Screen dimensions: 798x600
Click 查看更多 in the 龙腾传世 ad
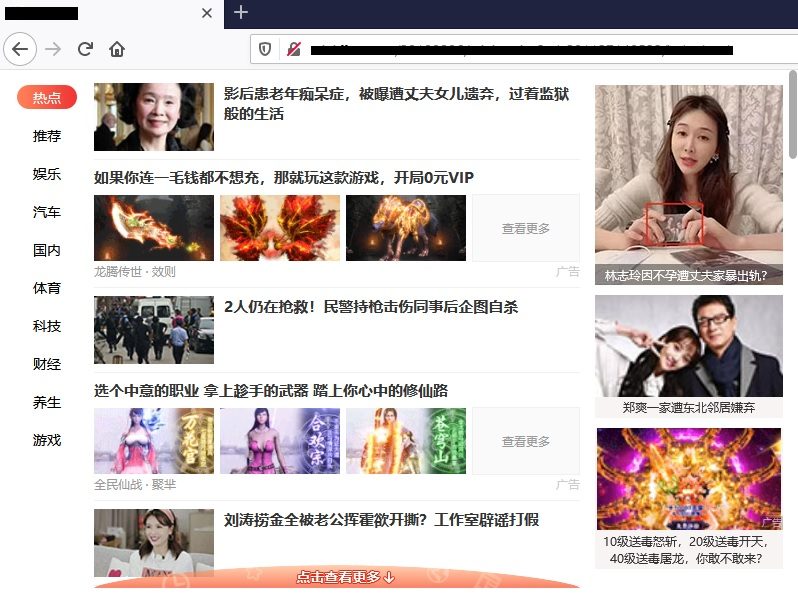click(x=525, y=228)
